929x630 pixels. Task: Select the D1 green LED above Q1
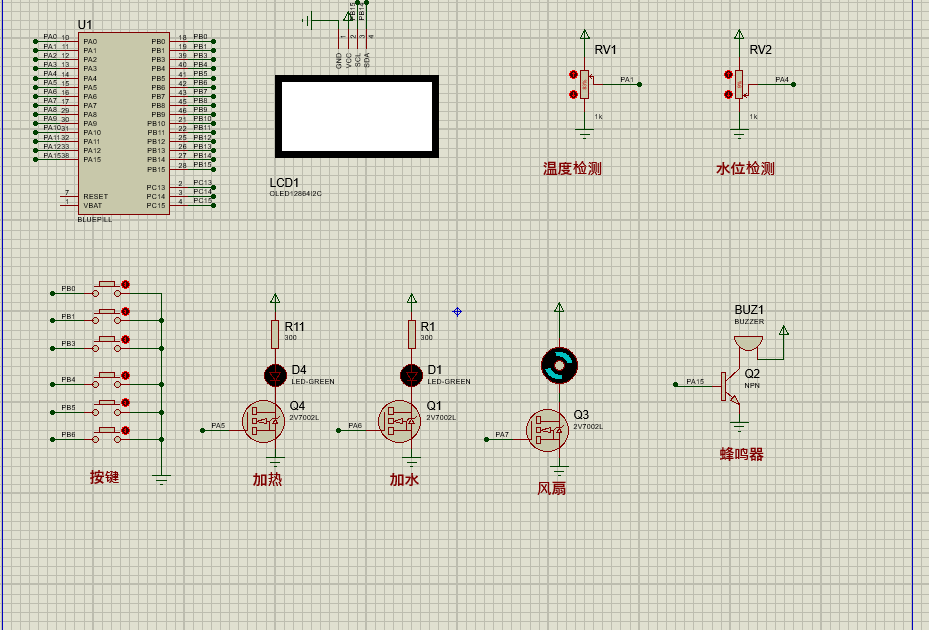(x=411, y=375)
